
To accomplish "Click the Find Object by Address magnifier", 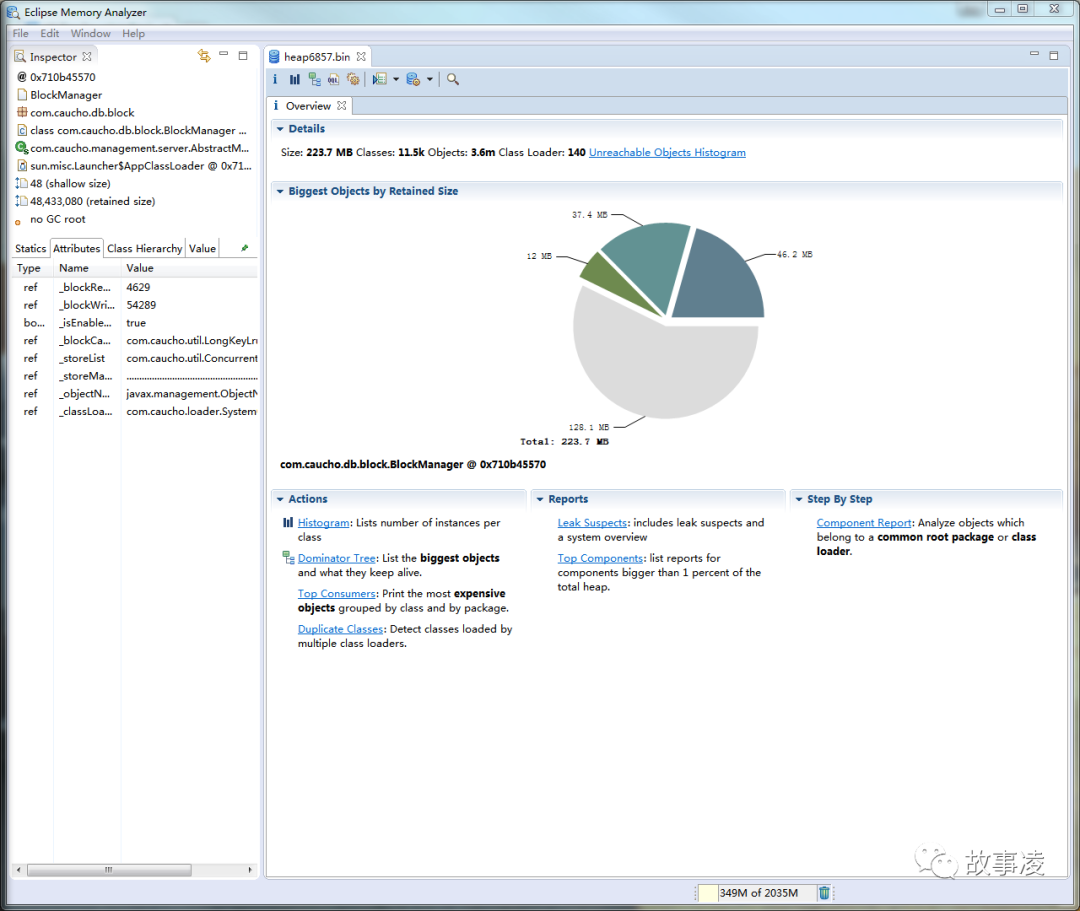I will pyautogui.click(x=453, y=79).
